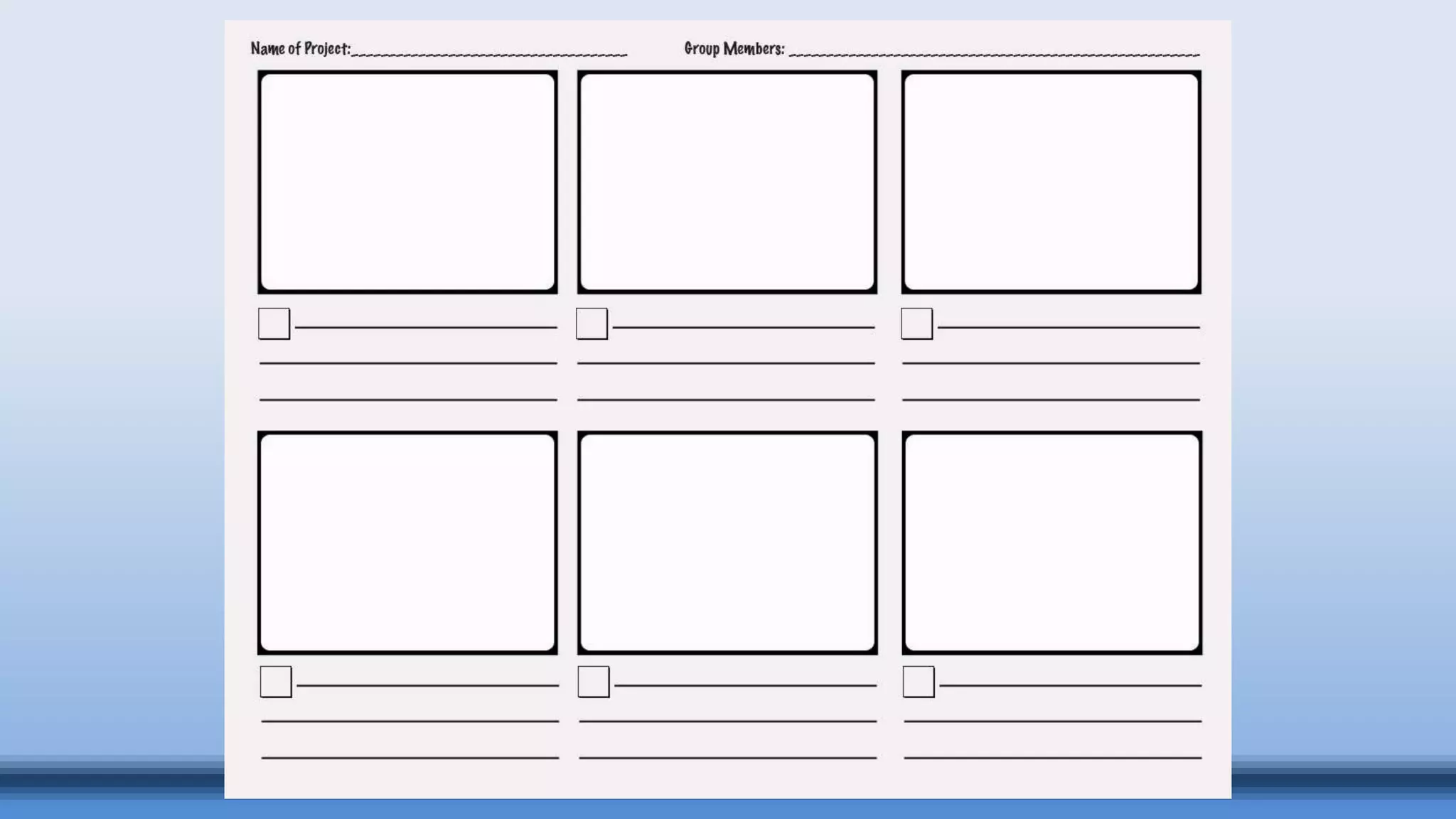1456x819 pixels.
Task: Check the small box under bottom-middle frame
Action: point(594,682)
